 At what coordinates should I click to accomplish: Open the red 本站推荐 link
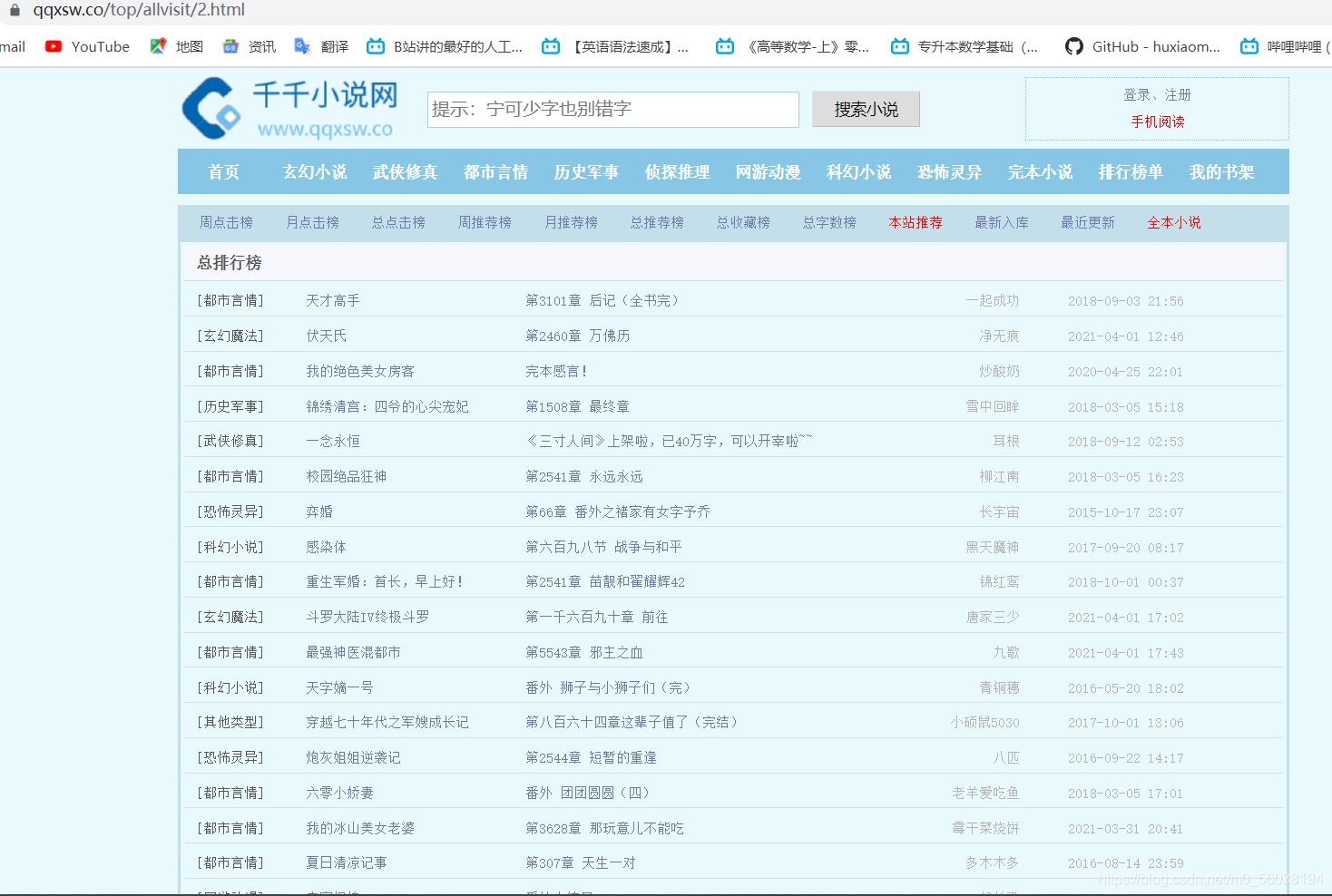pyautogui.click(x=916, y=222)
